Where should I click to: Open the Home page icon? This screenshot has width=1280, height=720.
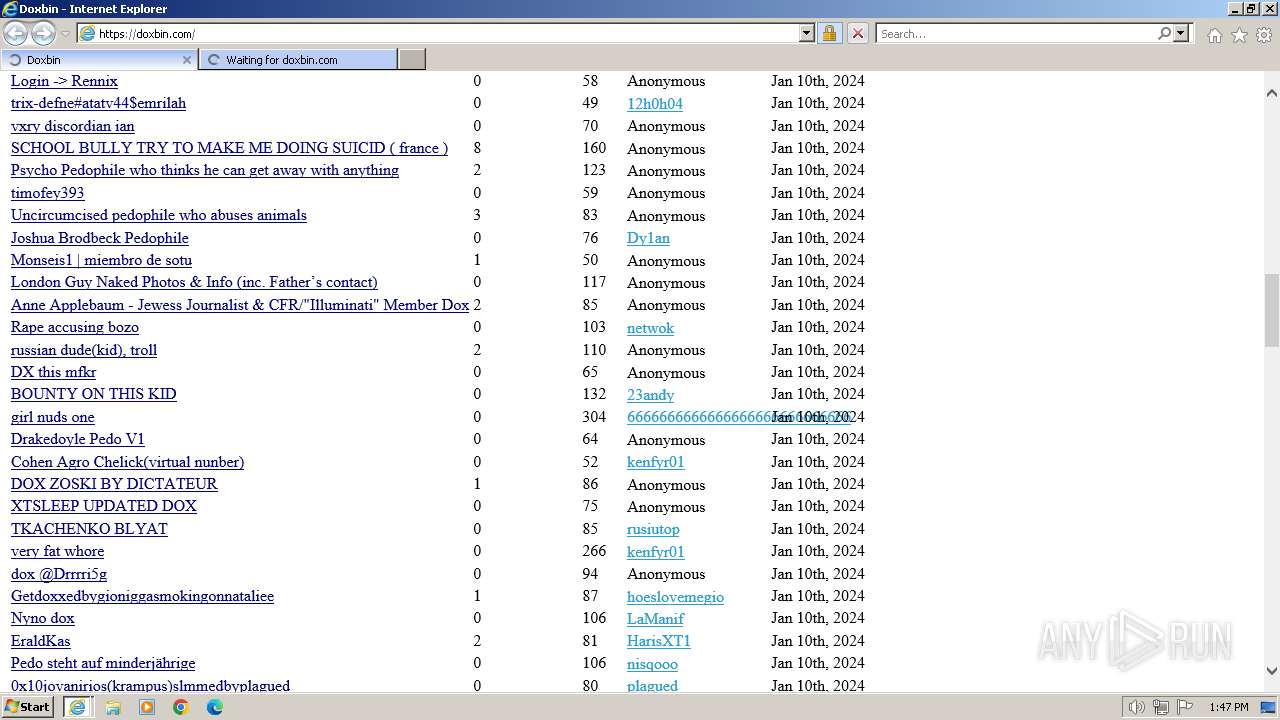click(1214, 35)
